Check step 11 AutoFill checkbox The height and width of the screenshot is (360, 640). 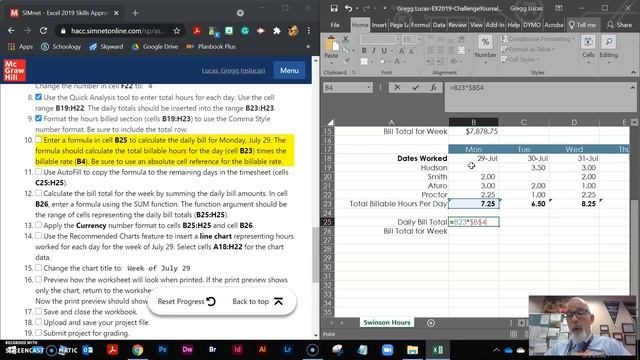38,172
